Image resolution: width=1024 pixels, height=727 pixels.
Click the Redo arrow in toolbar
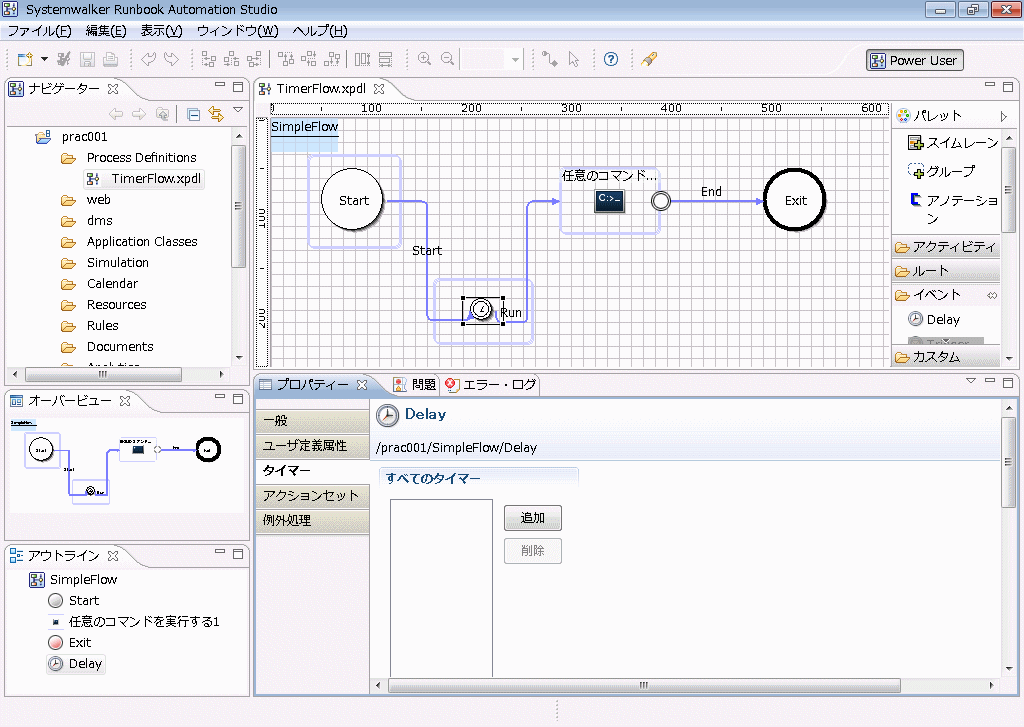tap(171, 59)
